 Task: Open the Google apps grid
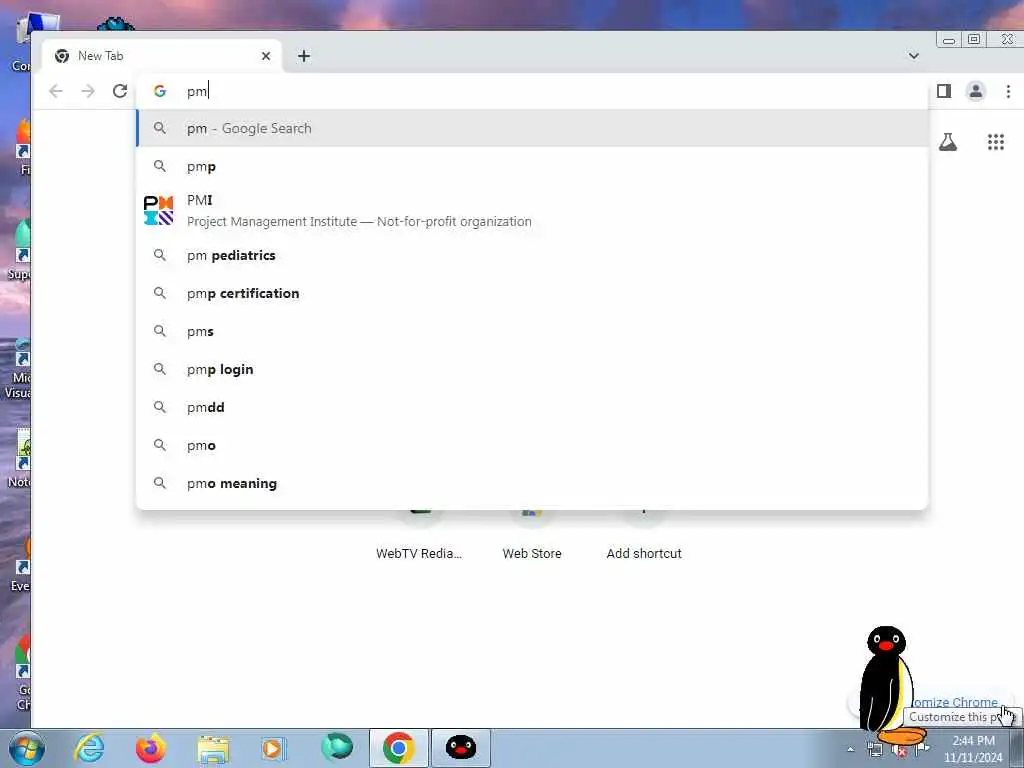[x=996, y=142]
